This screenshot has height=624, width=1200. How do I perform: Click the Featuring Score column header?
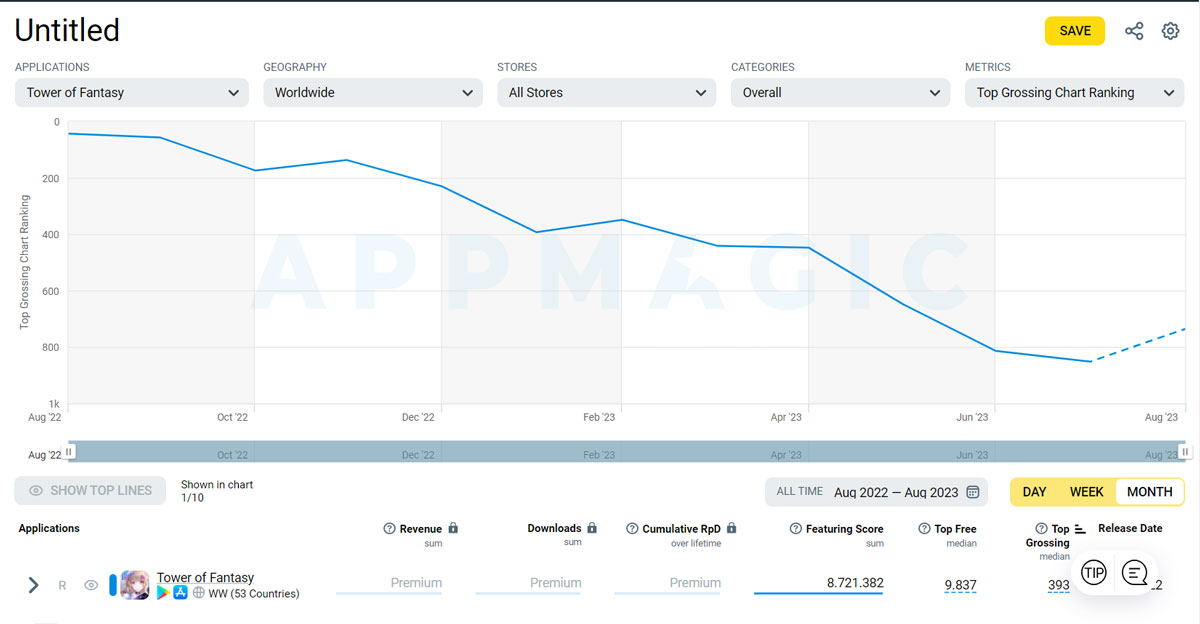click(x=845, y=529)
